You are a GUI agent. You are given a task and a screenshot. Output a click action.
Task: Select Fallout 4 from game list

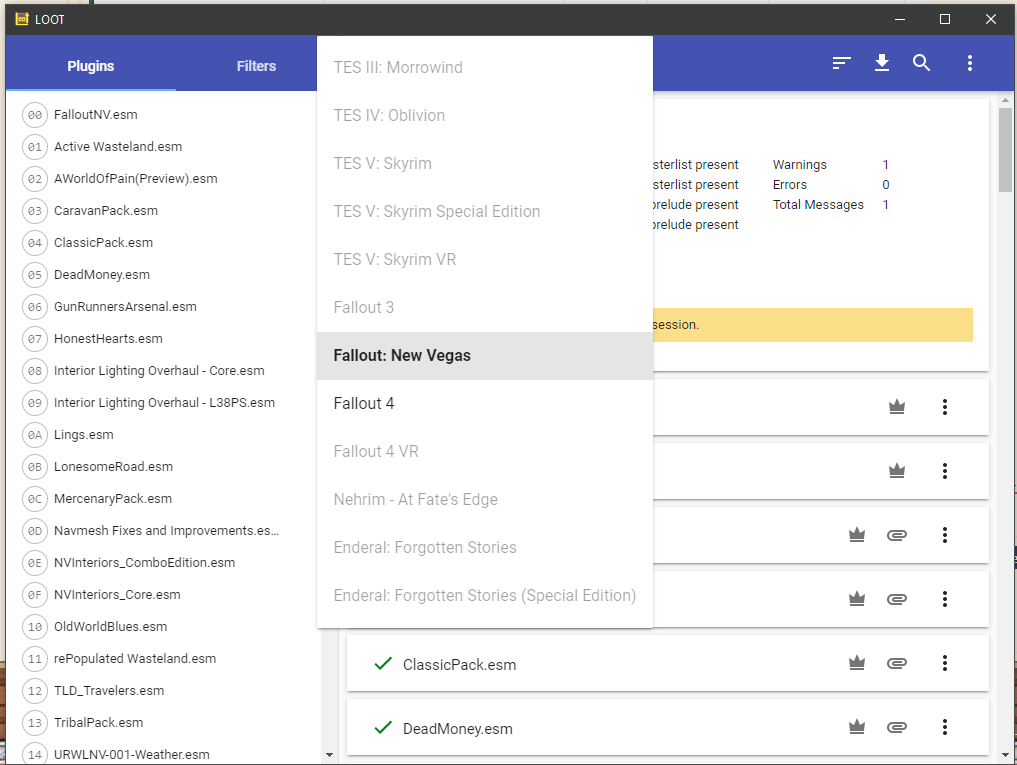[364, 403]
